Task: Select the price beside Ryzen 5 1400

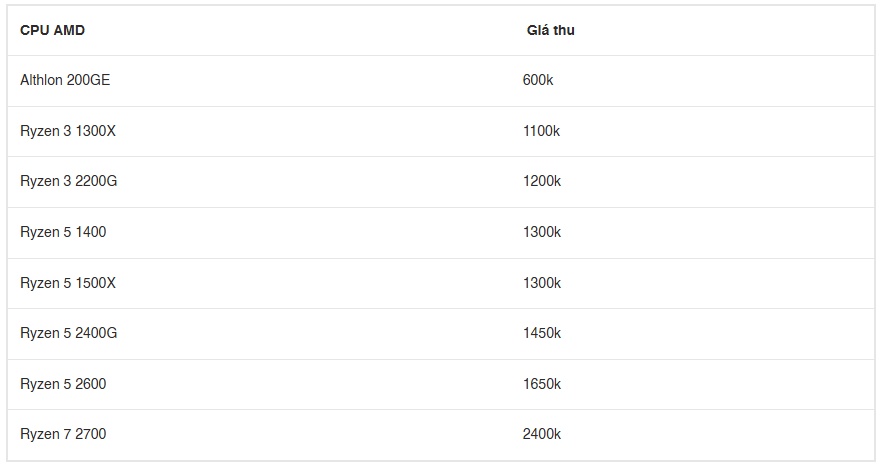Action: tap(542, 232)
